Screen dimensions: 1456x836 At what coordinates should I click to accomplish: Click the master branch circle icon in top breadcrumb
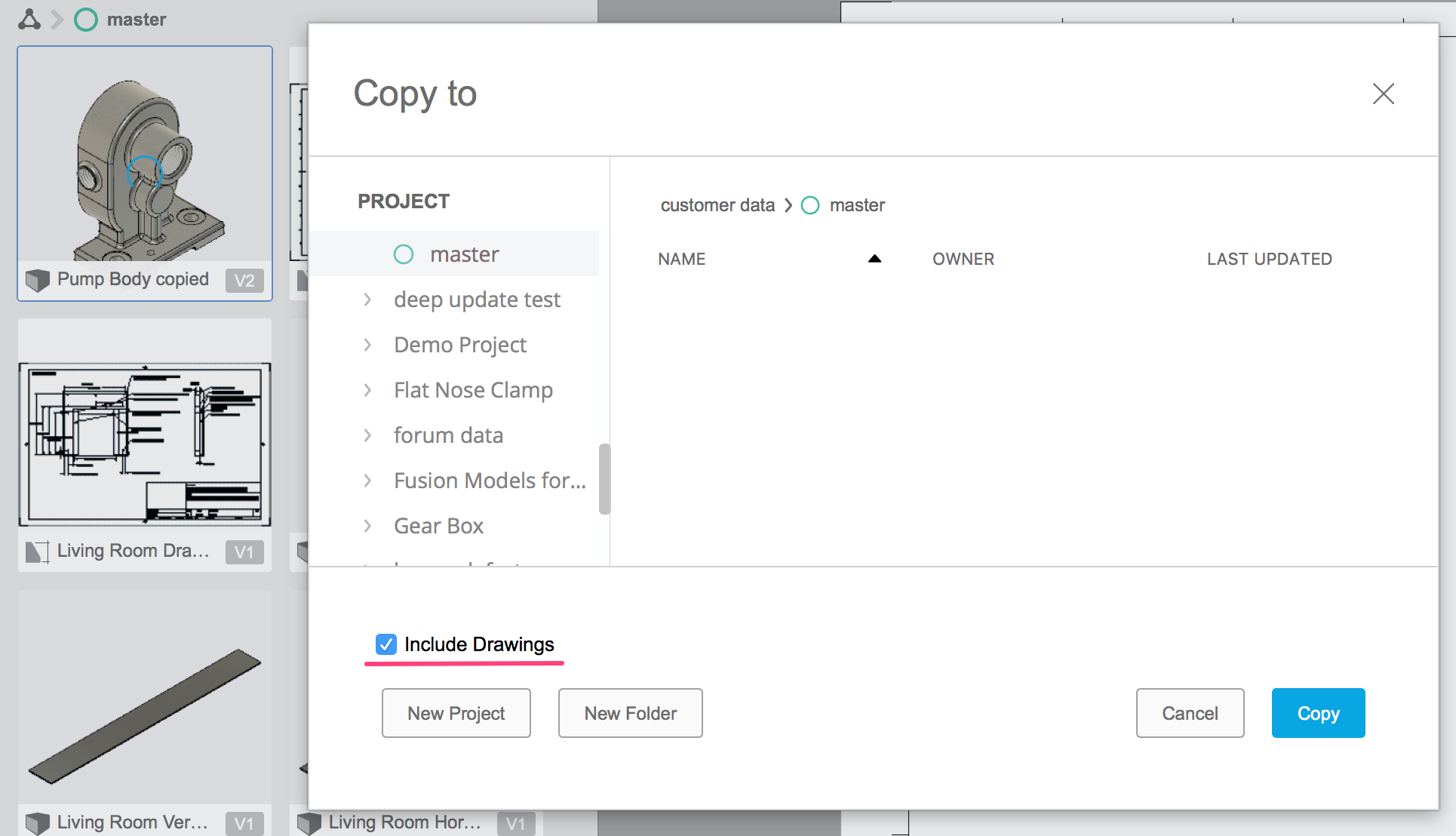tap(86, 19)
